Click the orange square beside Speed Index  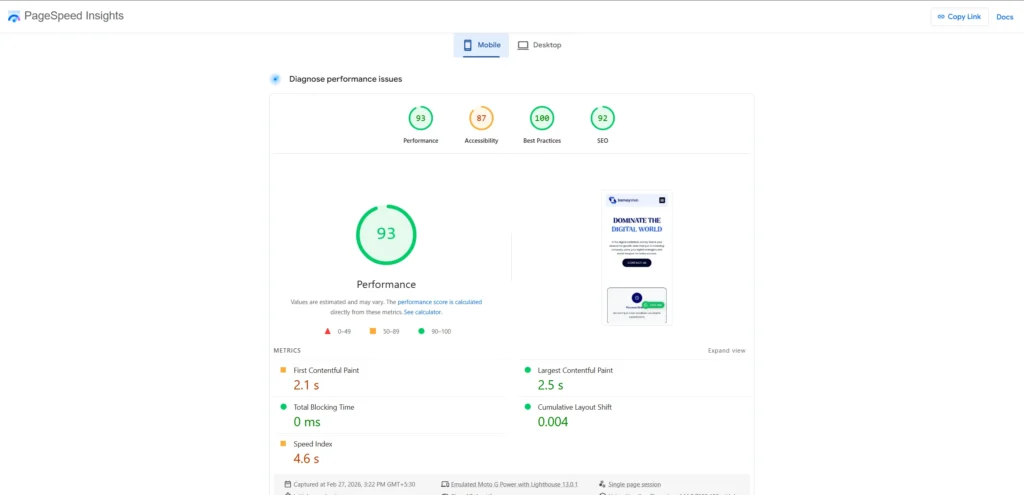coord(283,443)
